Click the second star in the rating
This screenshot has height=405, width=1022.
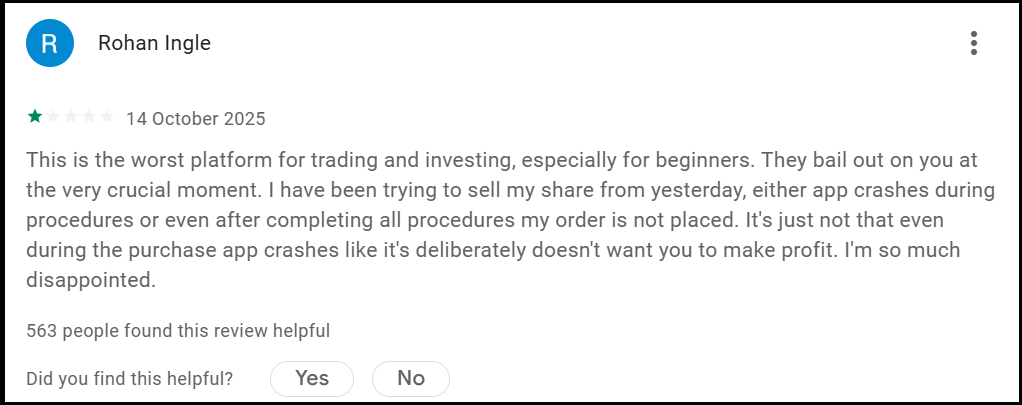pyautogui.click(x=53, y=117)
